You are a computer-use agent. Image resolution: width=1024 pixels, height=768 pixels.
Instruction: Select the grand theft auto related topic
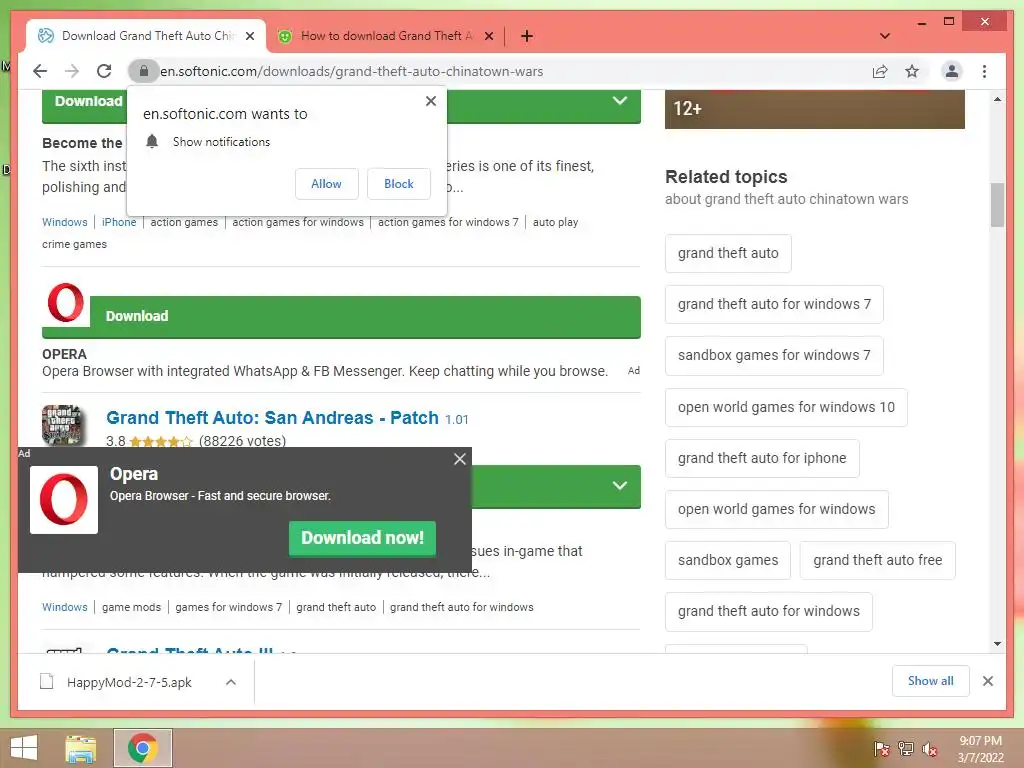tap(728, 253)
